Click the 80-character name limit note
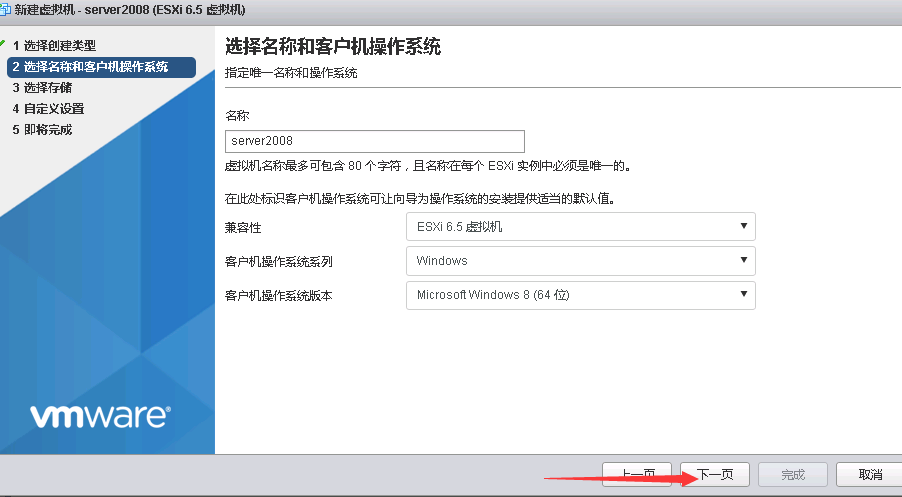902x497 pixels. 428,166
